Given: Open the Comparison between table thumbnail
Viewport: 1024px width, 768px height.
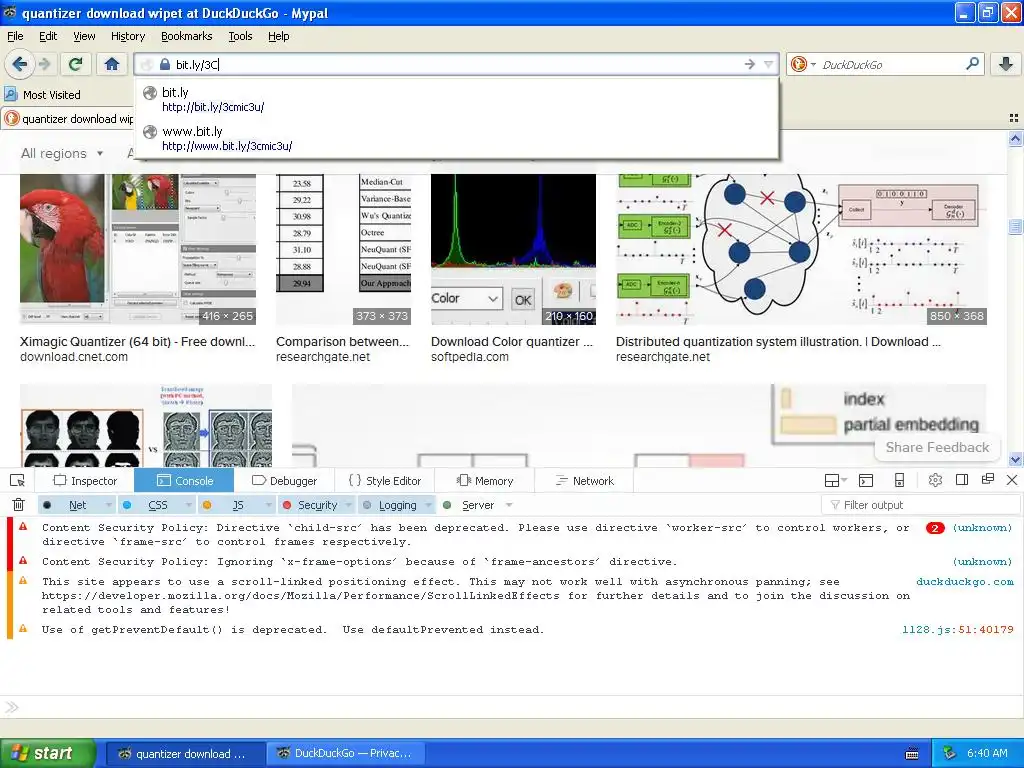Looking at the screenshot, I should (x=344, y=249).
